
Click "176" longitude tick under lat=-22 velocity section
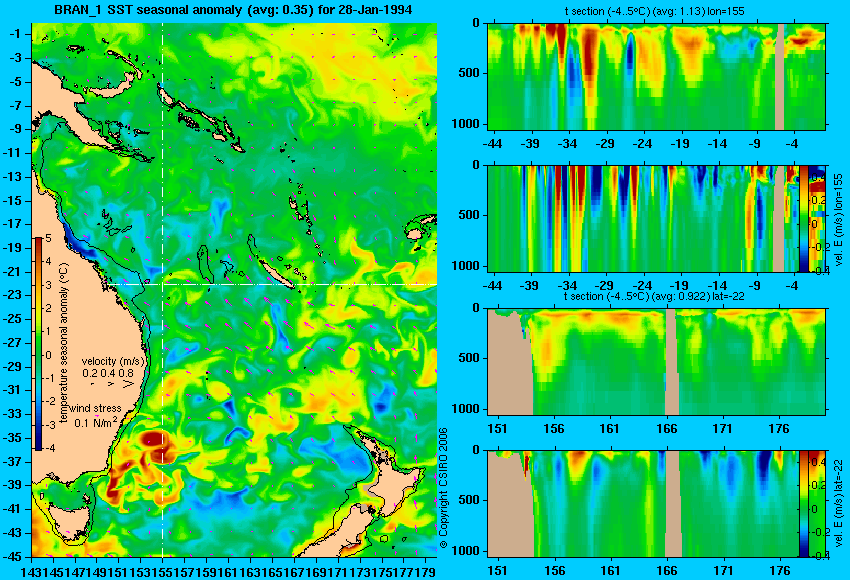coord(780,571)
